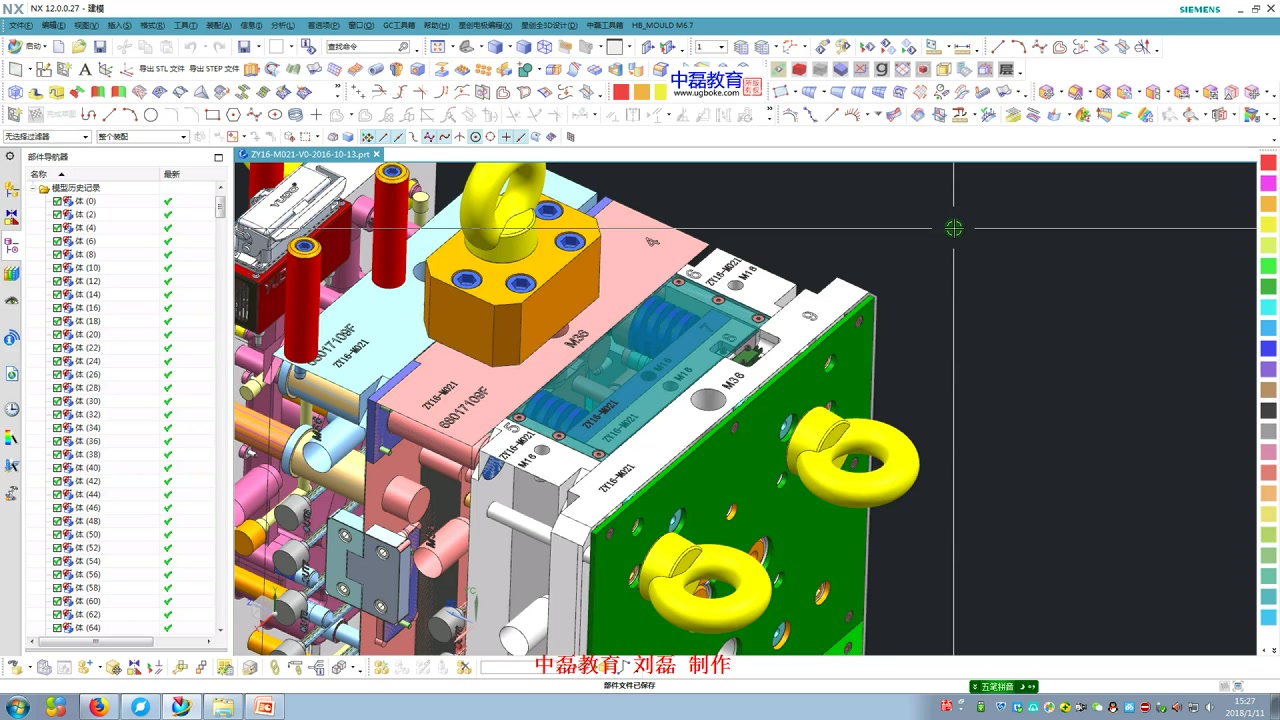Uncheck the 体 (30) checkbox
The height and width of the screenshot is (720, 1280).
(x=57, y=401)
